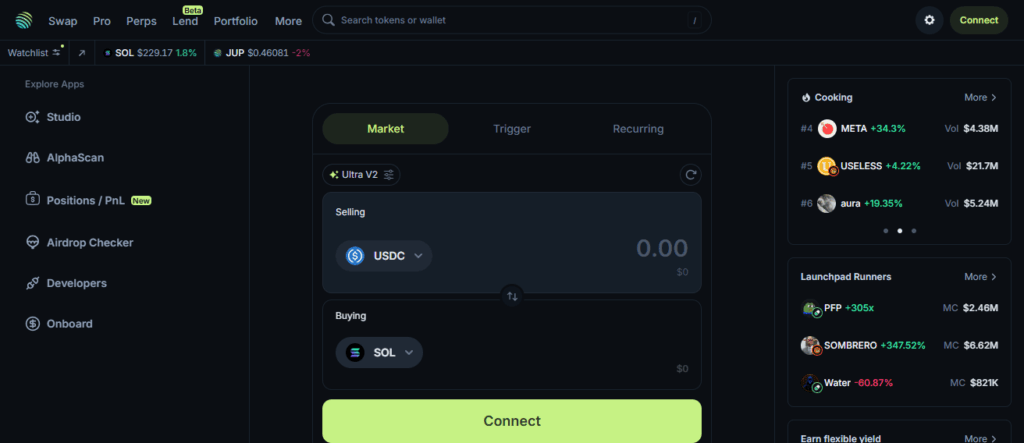The image size is (1024, 443).
Task: Click the large green Connect button
Action: pos(512,421)
